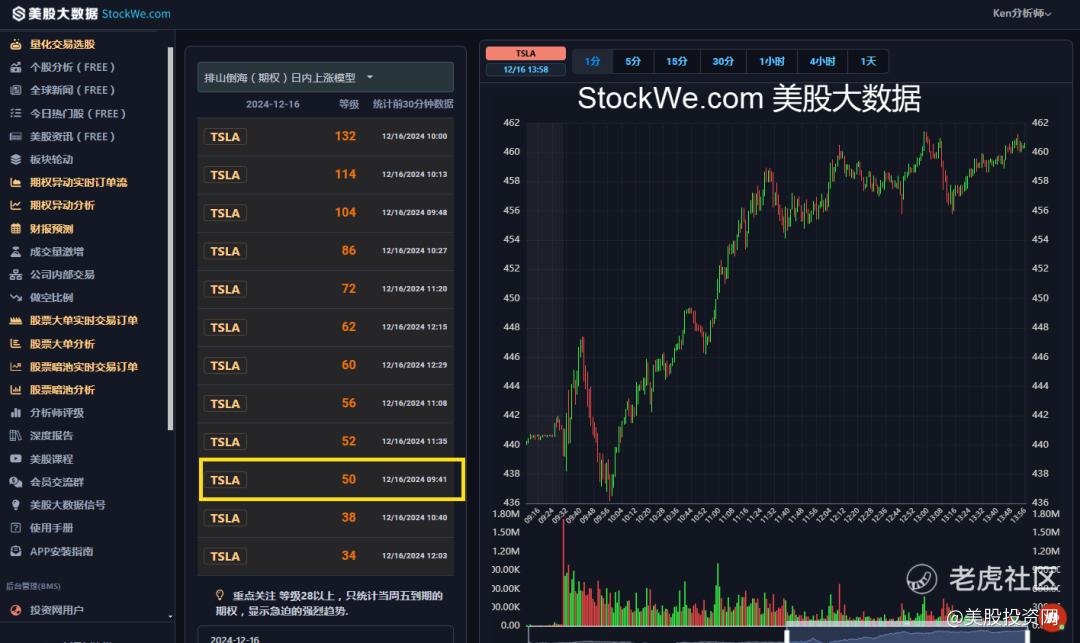Click the 股票大单实时交易订单 icon
The height and width of the screenshot is (643, 1080).
point(15,321)
